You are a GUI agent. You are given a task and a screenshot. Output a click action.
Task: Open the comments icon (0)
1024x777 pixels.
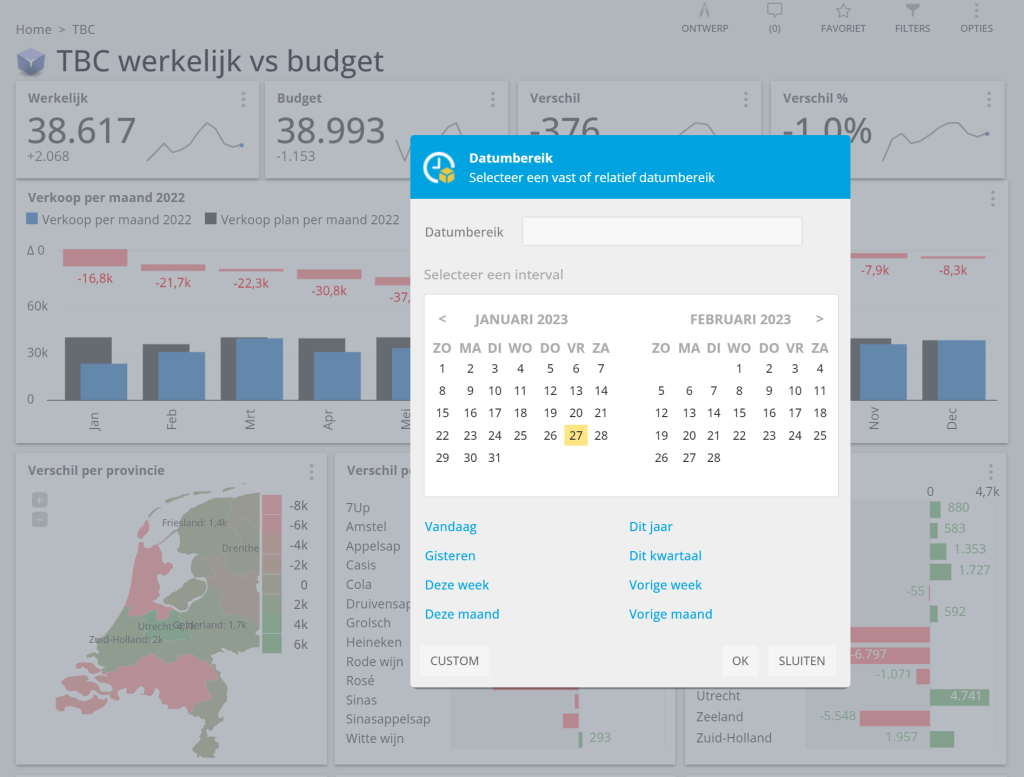pyautogui.click(x=774, y=12)
